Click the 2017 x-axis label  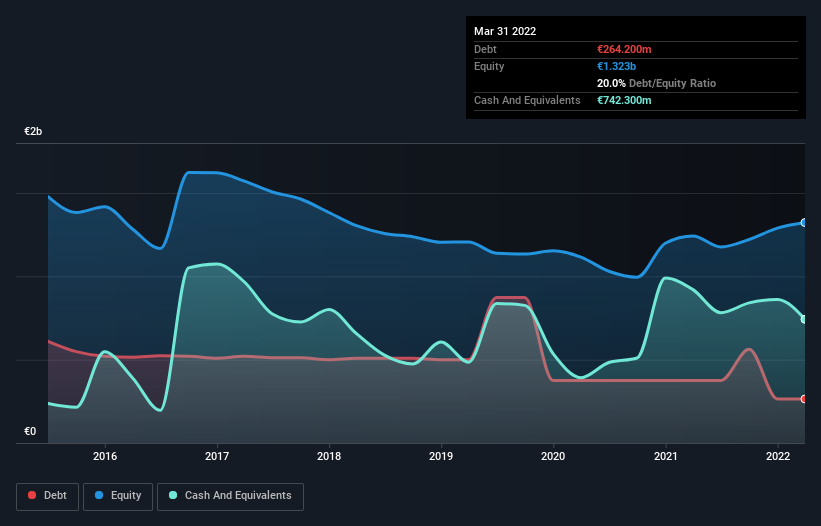point(217,456)
